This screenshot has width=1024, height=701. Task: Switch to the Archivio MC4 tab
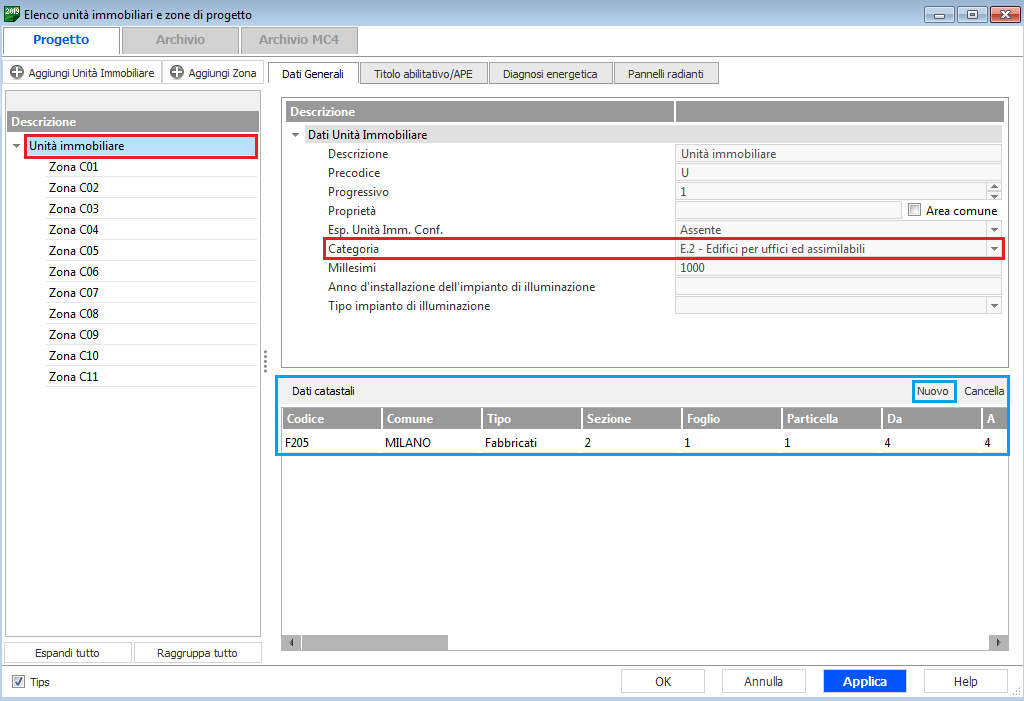(x=298, y=40)
